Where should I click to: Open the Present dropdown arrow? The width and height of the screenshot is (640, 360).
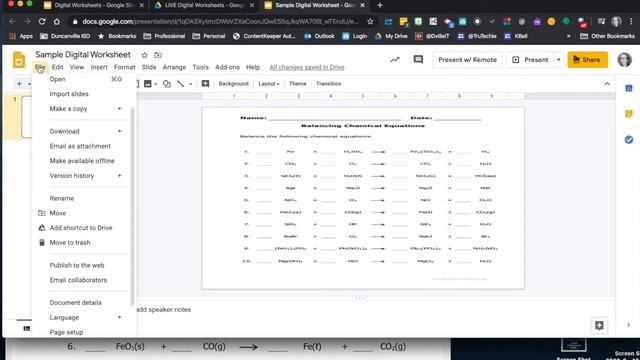pyautogui.click(x=558, y=60)
